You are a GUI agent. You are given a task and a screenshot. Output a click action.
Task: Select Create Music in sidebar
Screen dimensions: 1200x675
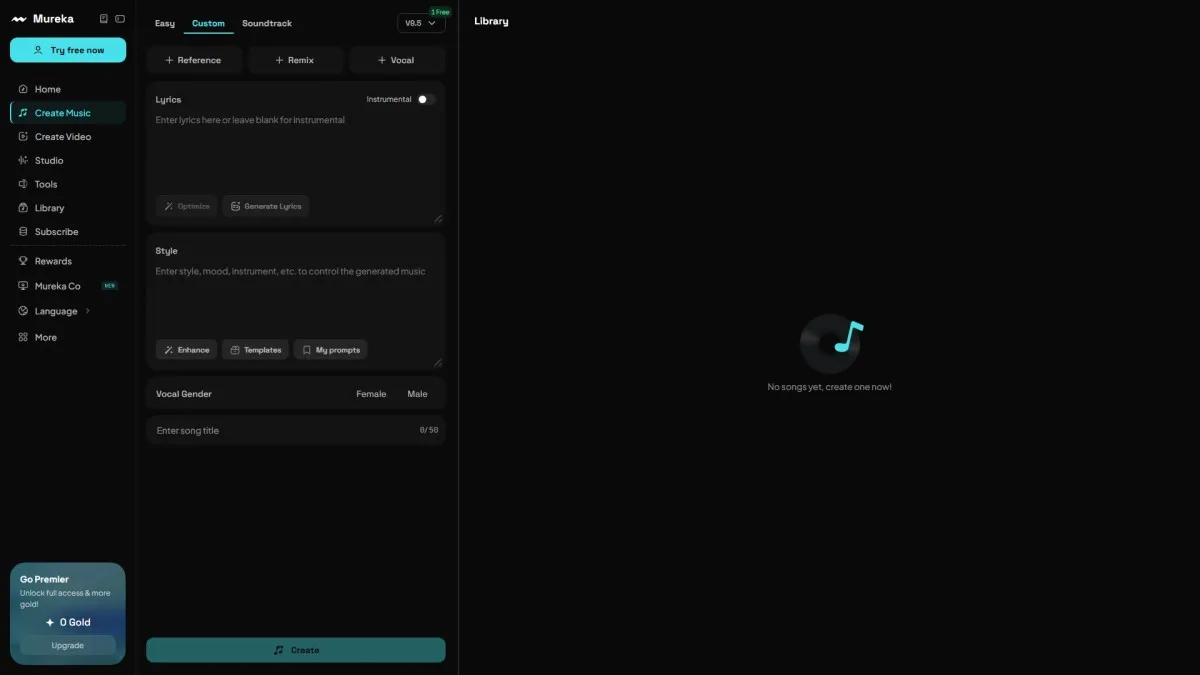tap(68, 113)
